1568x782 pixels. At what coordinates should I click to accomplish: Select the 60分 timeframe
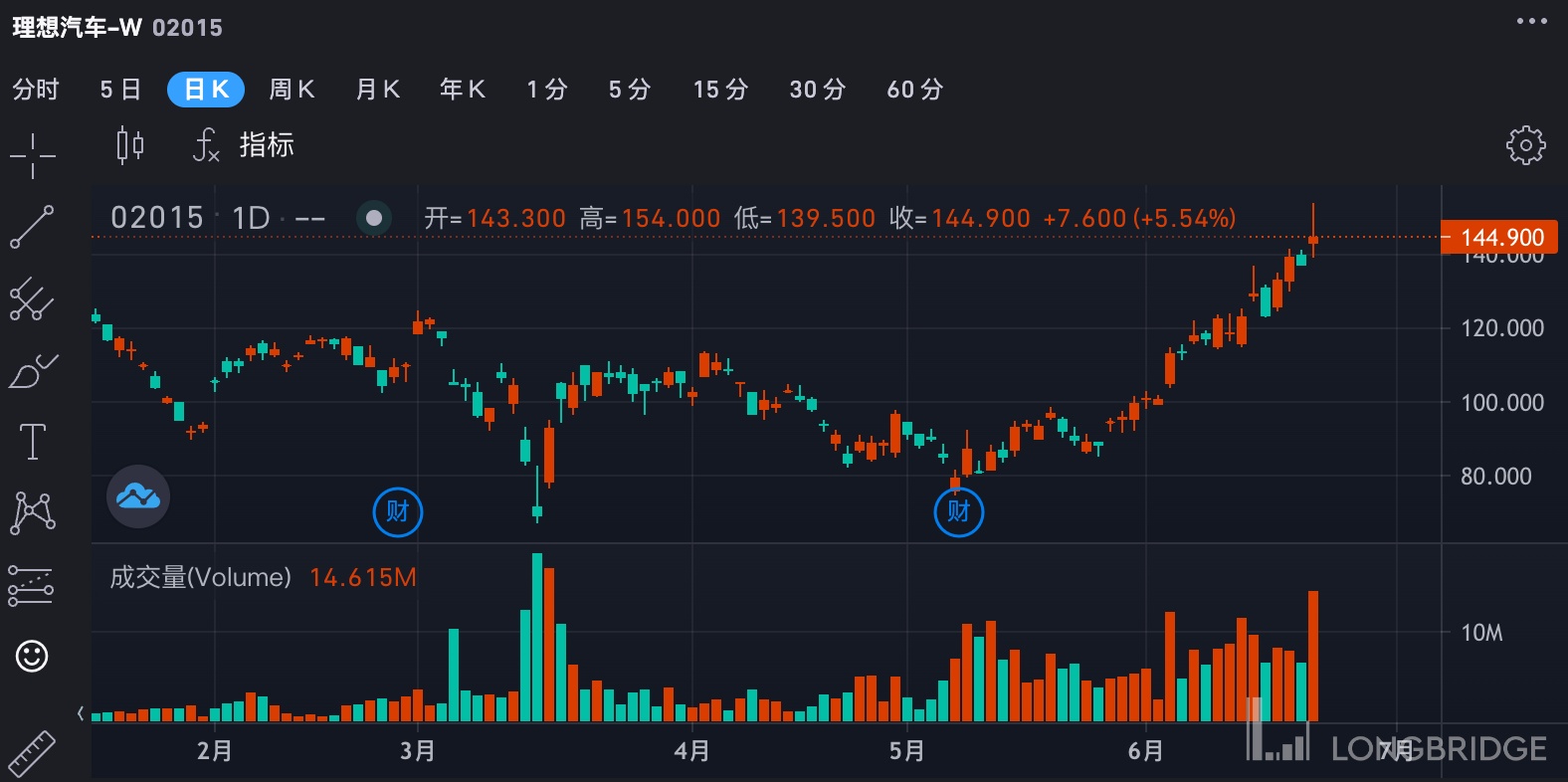pos(915,90)
